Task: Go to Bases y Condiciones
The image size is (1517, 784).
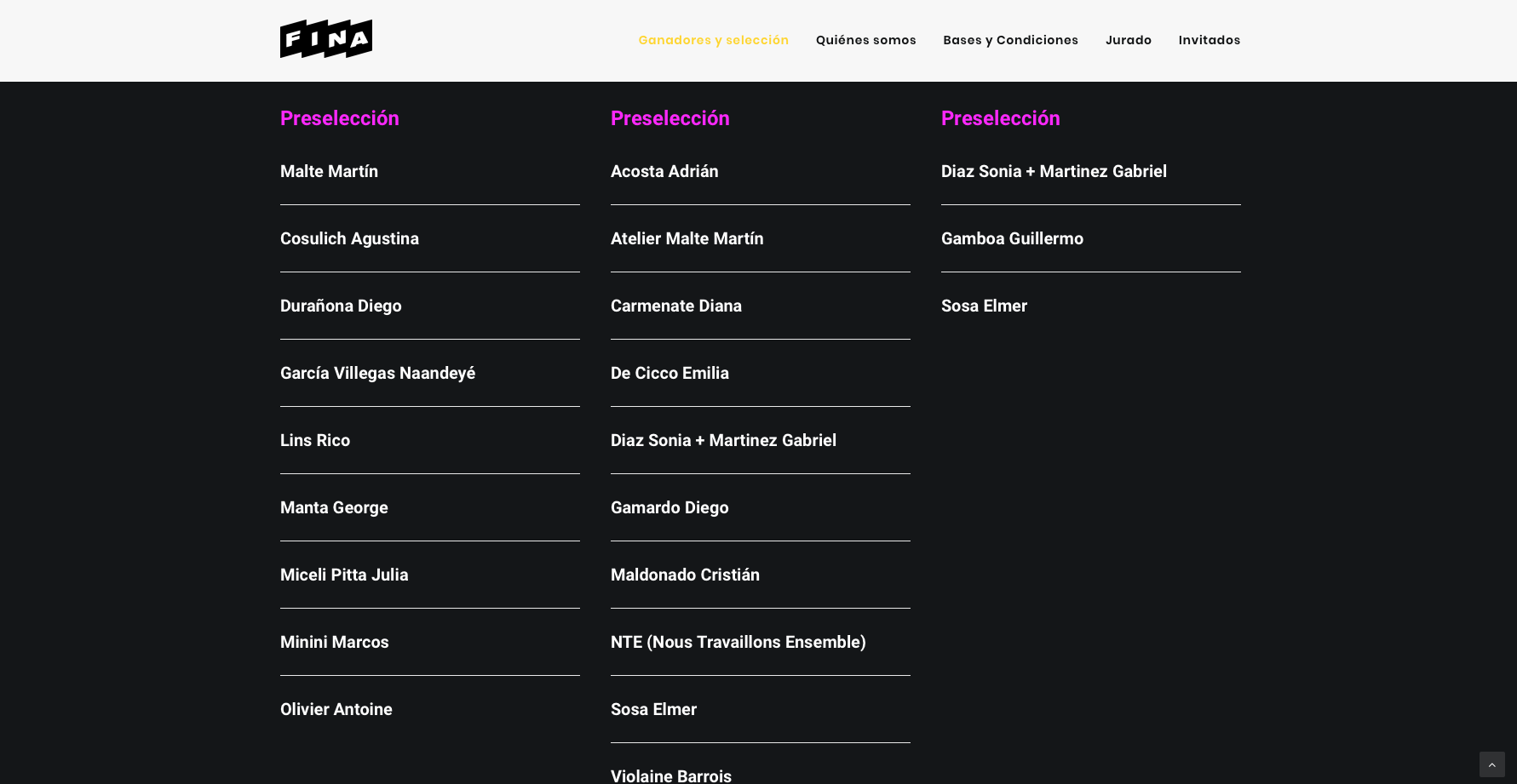Action: coord(1010,40)
